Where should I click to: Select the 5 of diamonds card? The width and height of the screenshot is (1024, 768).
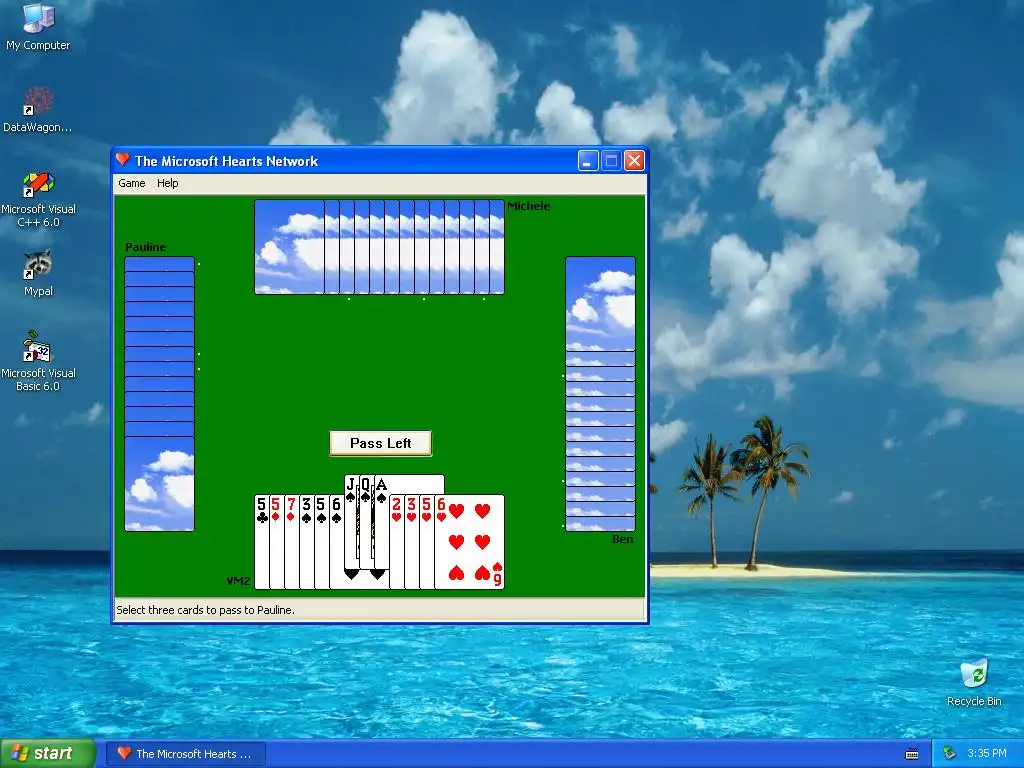(x=277, y=542)
